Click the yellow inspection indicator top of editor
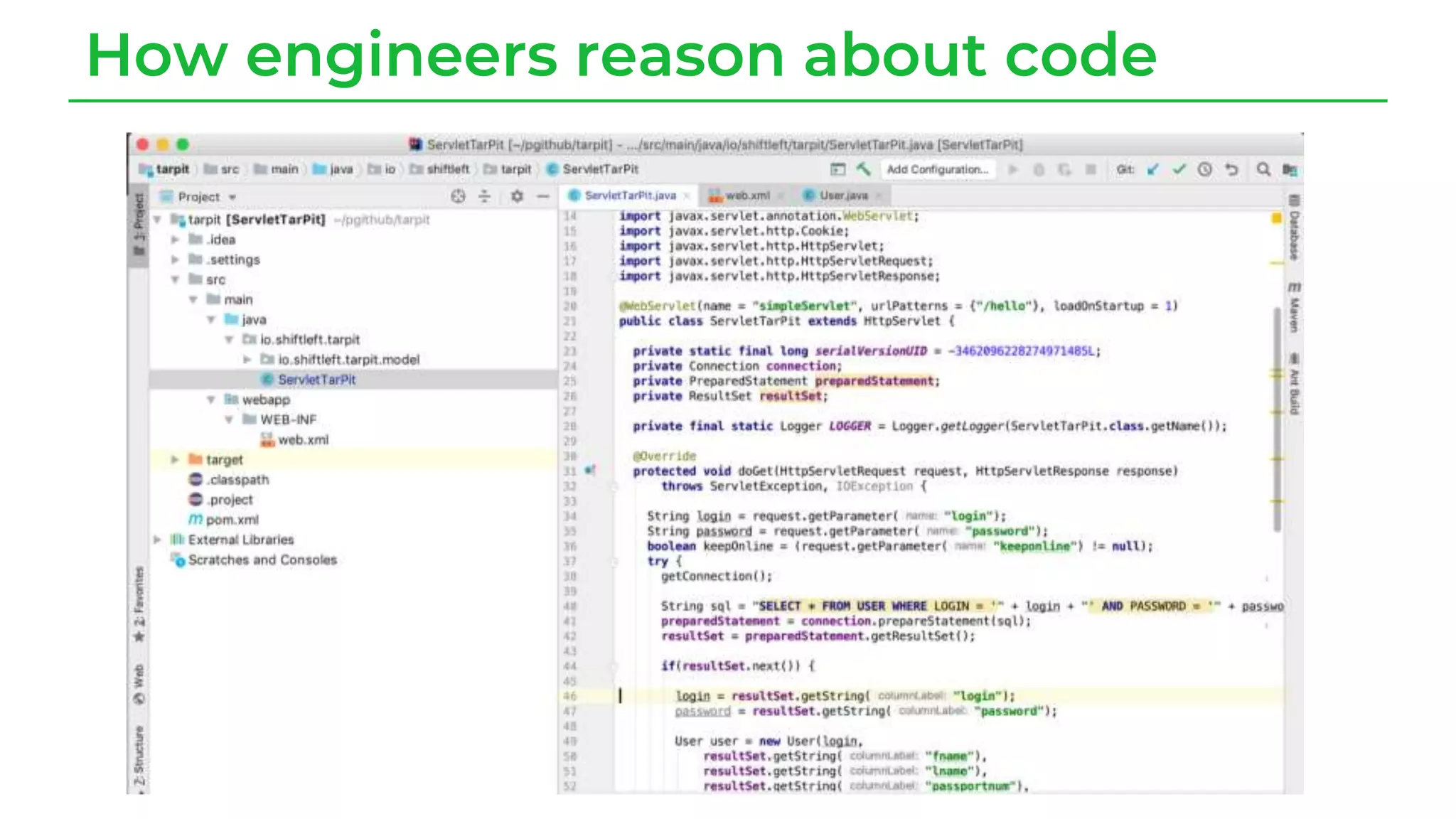The width and height of the screenshot is (1456, 819). pyautogui.click(x=1277, y=218)
